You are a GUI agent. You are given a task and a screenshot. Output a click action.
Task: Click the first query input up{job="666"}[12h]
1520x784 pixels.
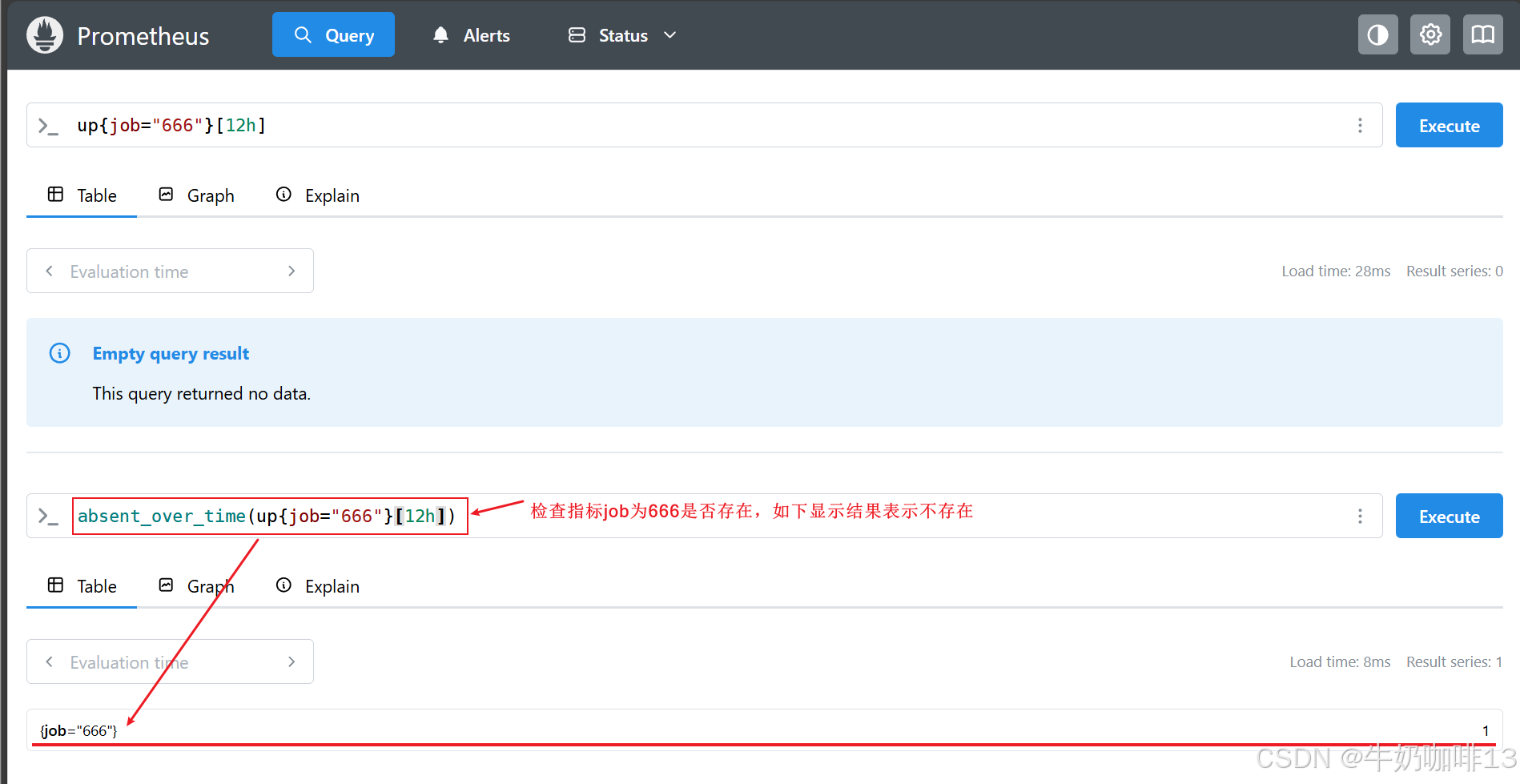(705, 125)
